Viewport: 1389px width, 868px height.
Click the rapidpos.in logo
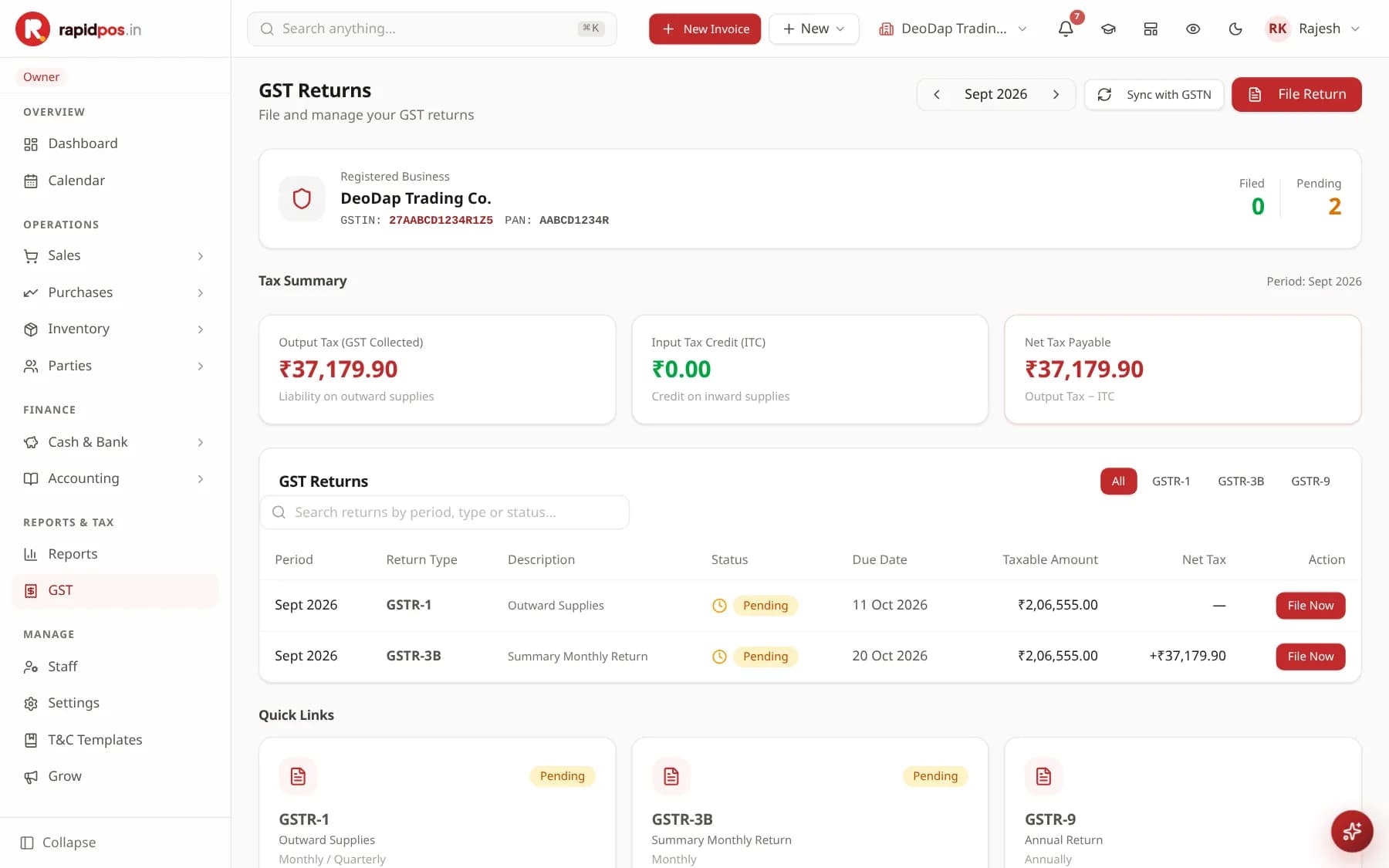[79, 29]
